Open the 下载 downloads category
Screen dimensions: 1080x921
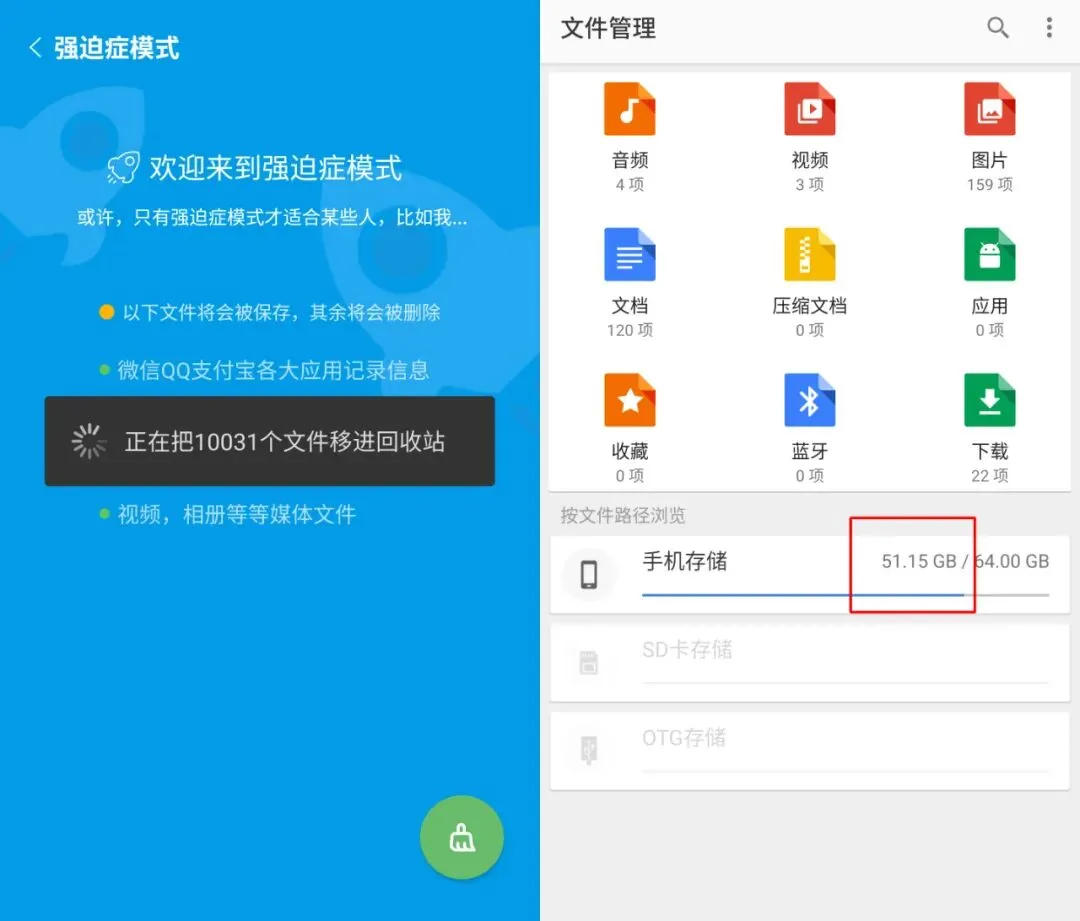tap(989, 428)
